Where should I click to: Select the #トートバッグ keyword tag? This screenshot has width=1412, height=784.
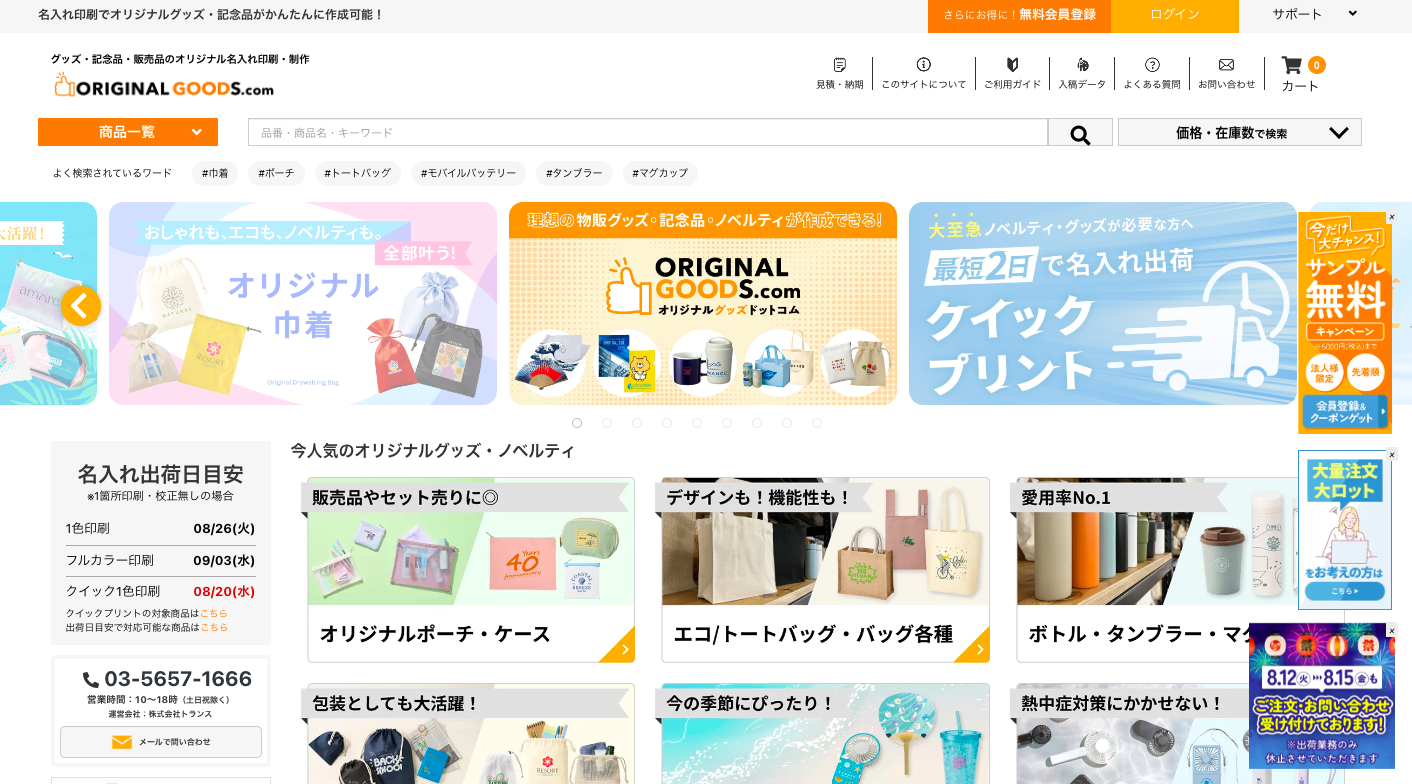[358, 173]
